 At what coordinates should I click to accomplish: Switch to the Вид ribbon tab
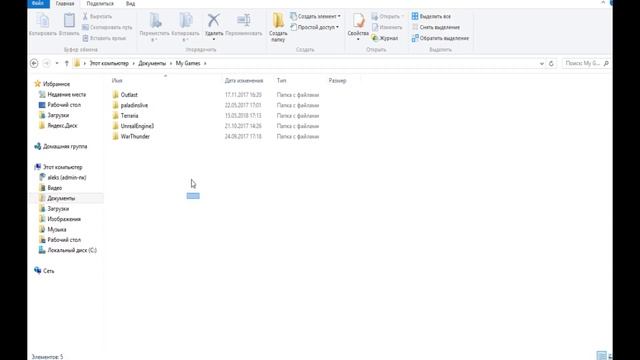point(130,4)
